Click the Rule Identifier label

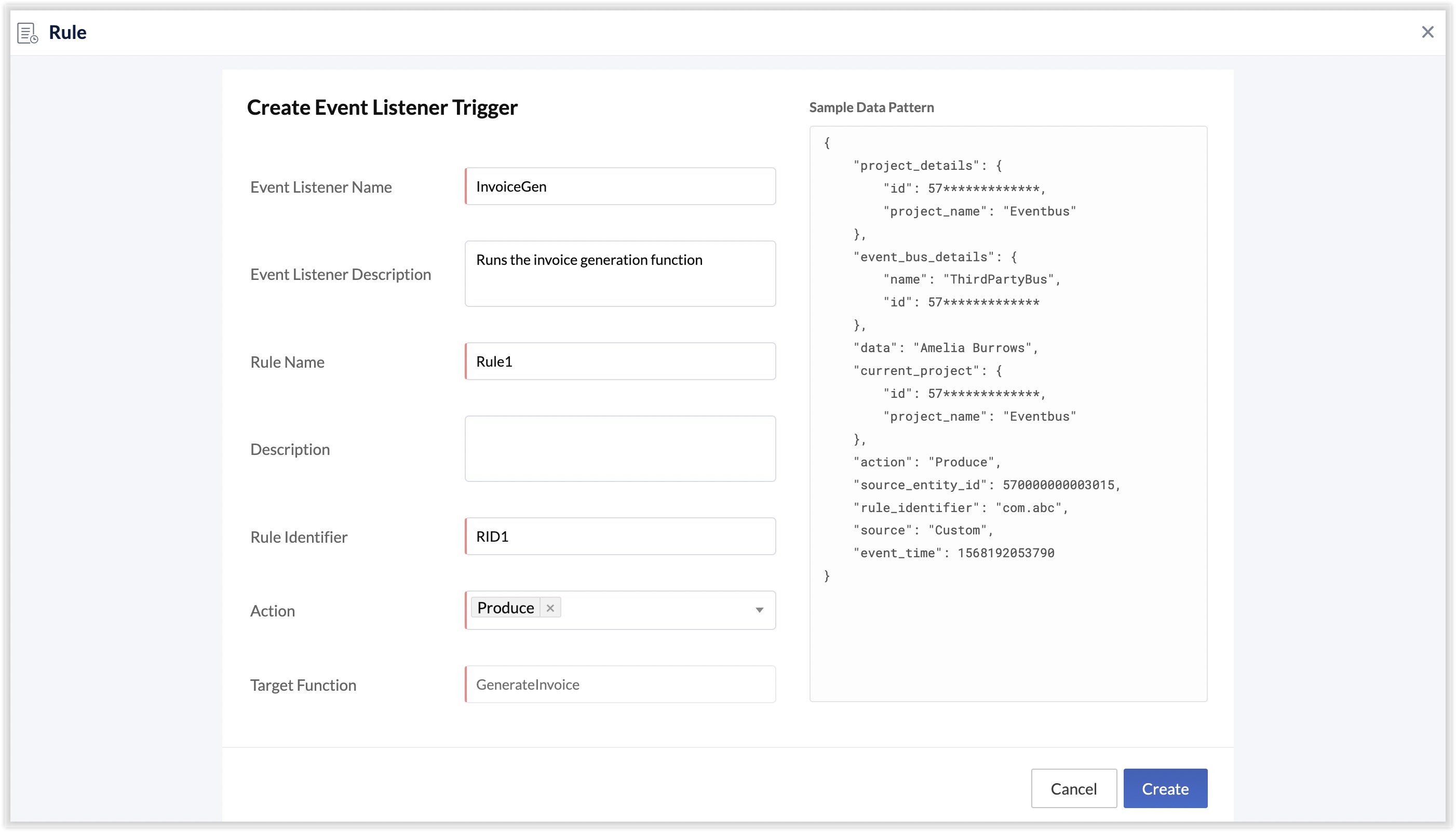pos(299,537)
